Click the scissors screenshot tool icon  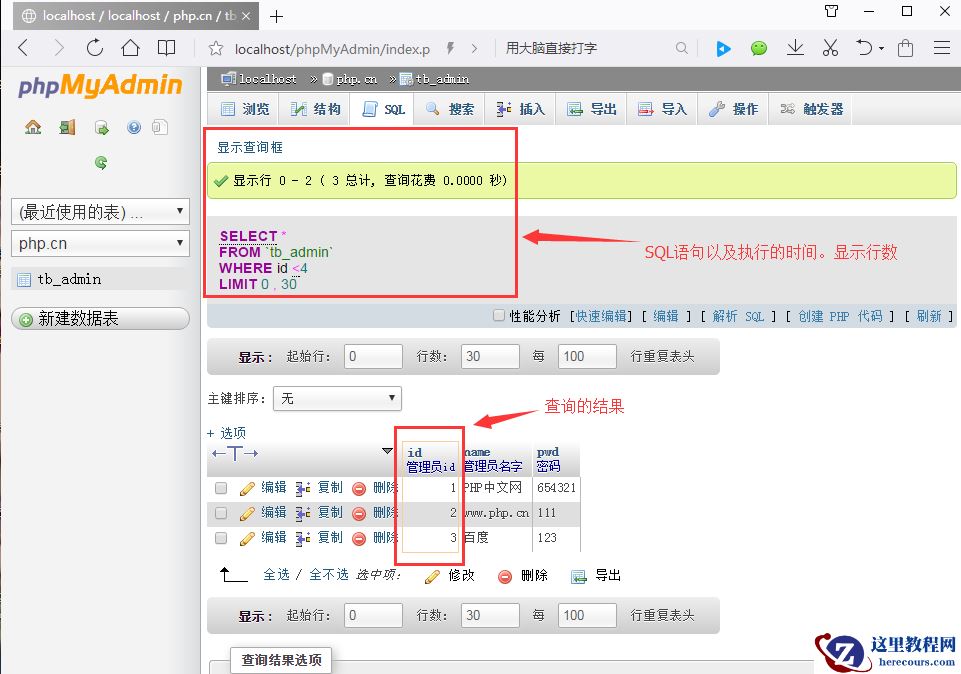(830, 48)
